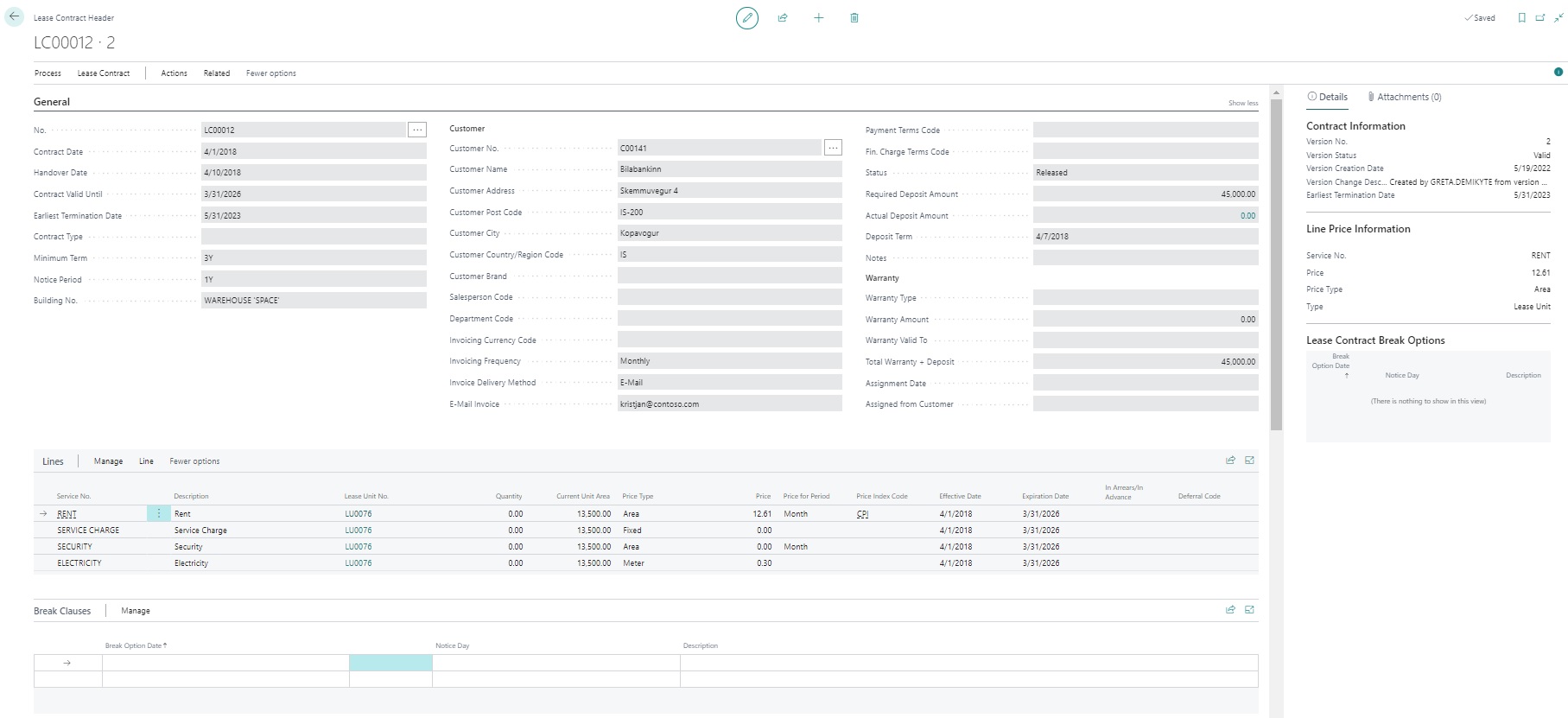Delete record with trash icon
Image resolution: width=1568 pixels, height=718 pixels.
tap(854, 17)
